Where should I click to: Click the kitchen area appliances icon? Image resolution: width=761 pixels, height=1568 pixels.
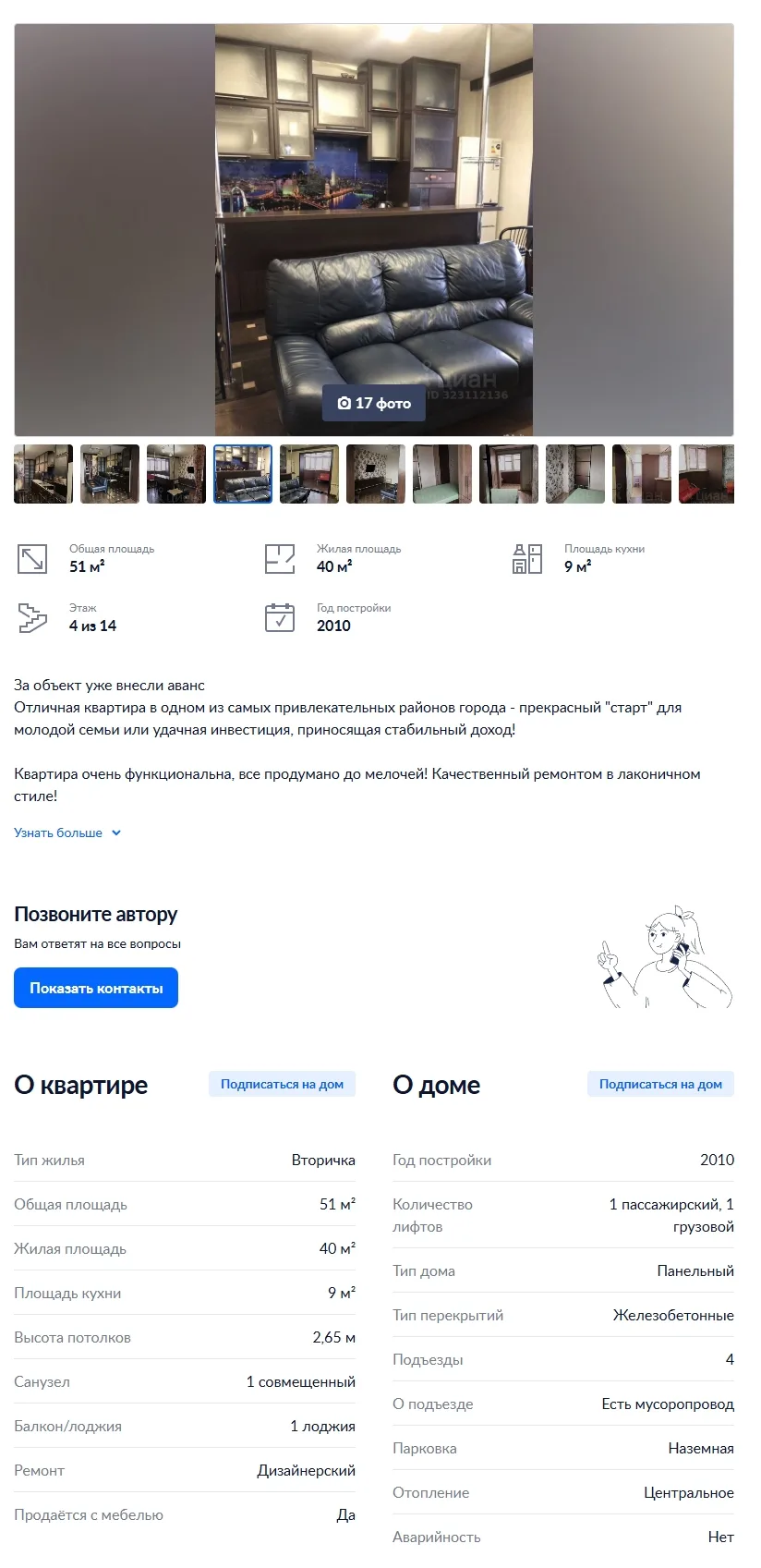tap(527, 559)
